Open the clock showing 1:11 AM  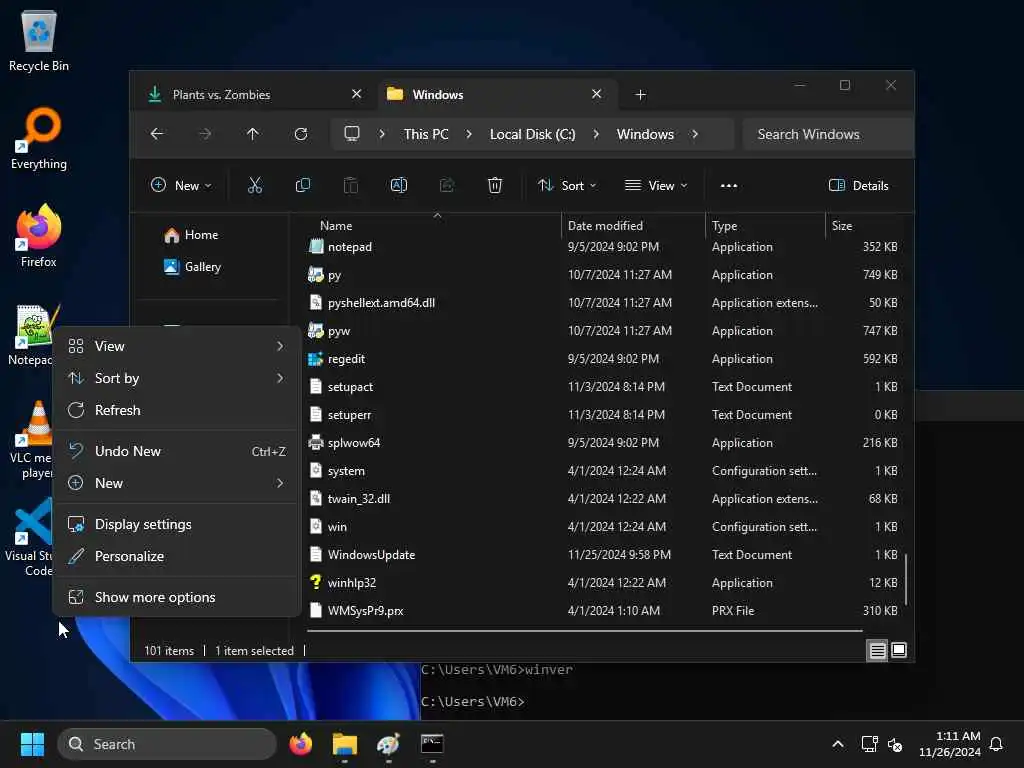point(950,744)
